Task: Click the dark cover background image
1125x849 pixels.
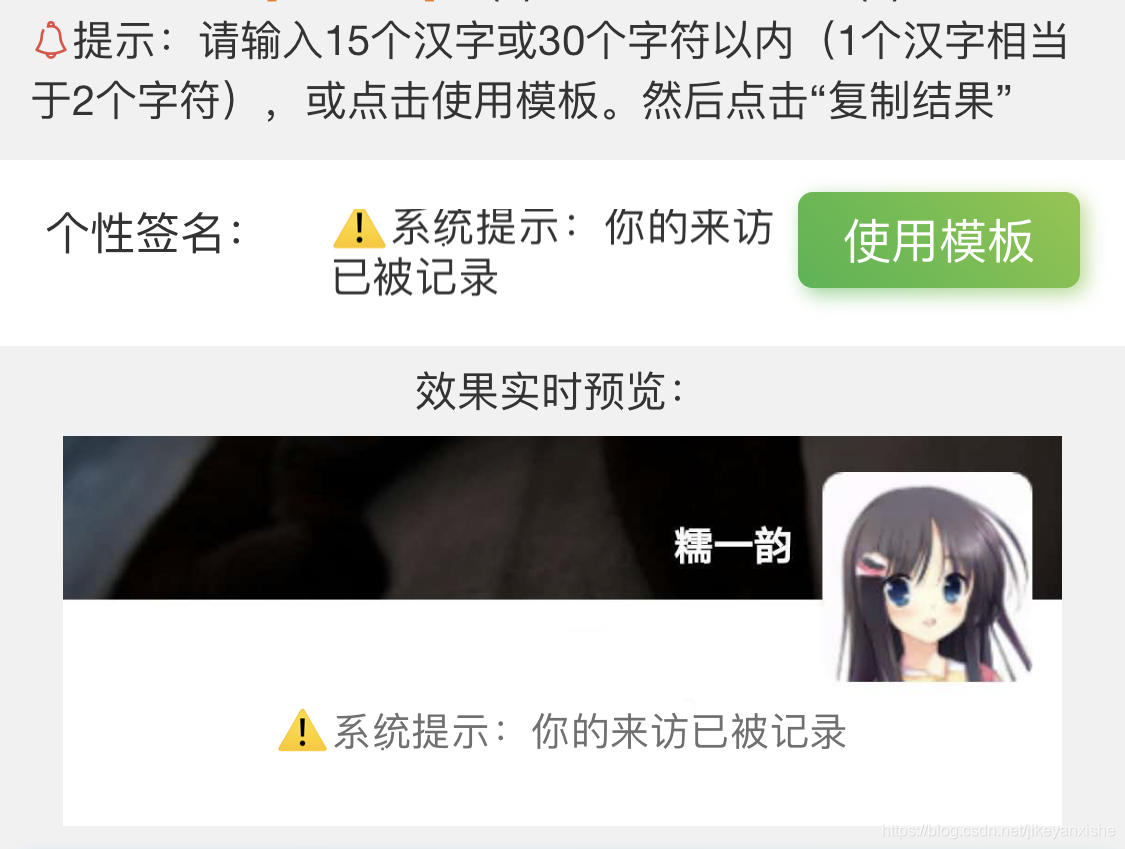Action: coord(430,517)
